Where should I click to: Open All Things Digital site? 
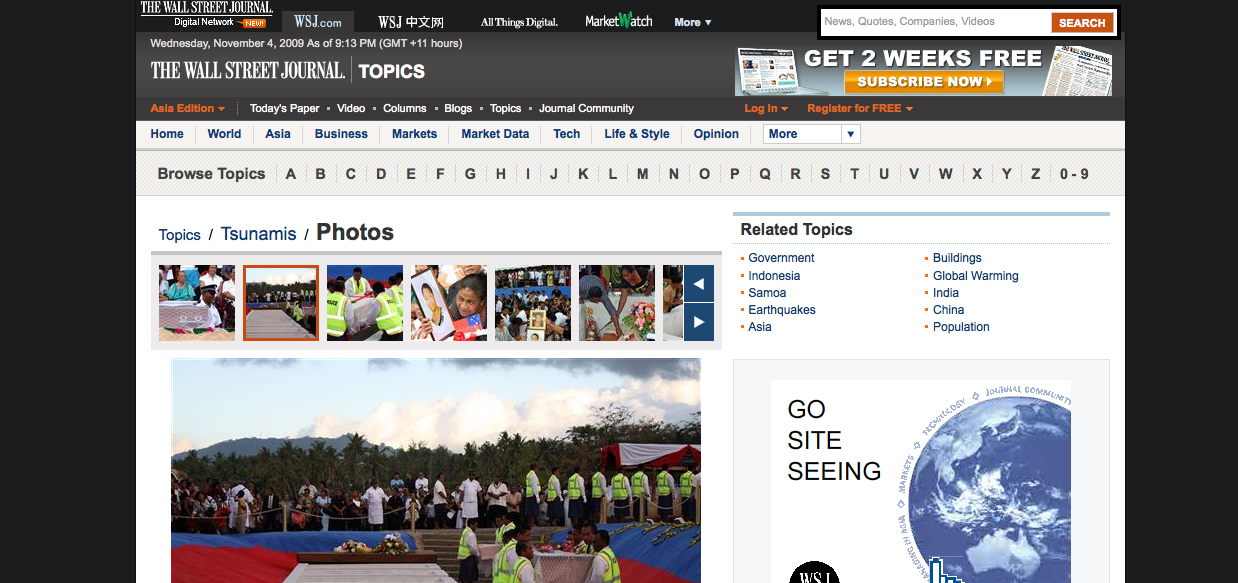click(x=519, y=22)
